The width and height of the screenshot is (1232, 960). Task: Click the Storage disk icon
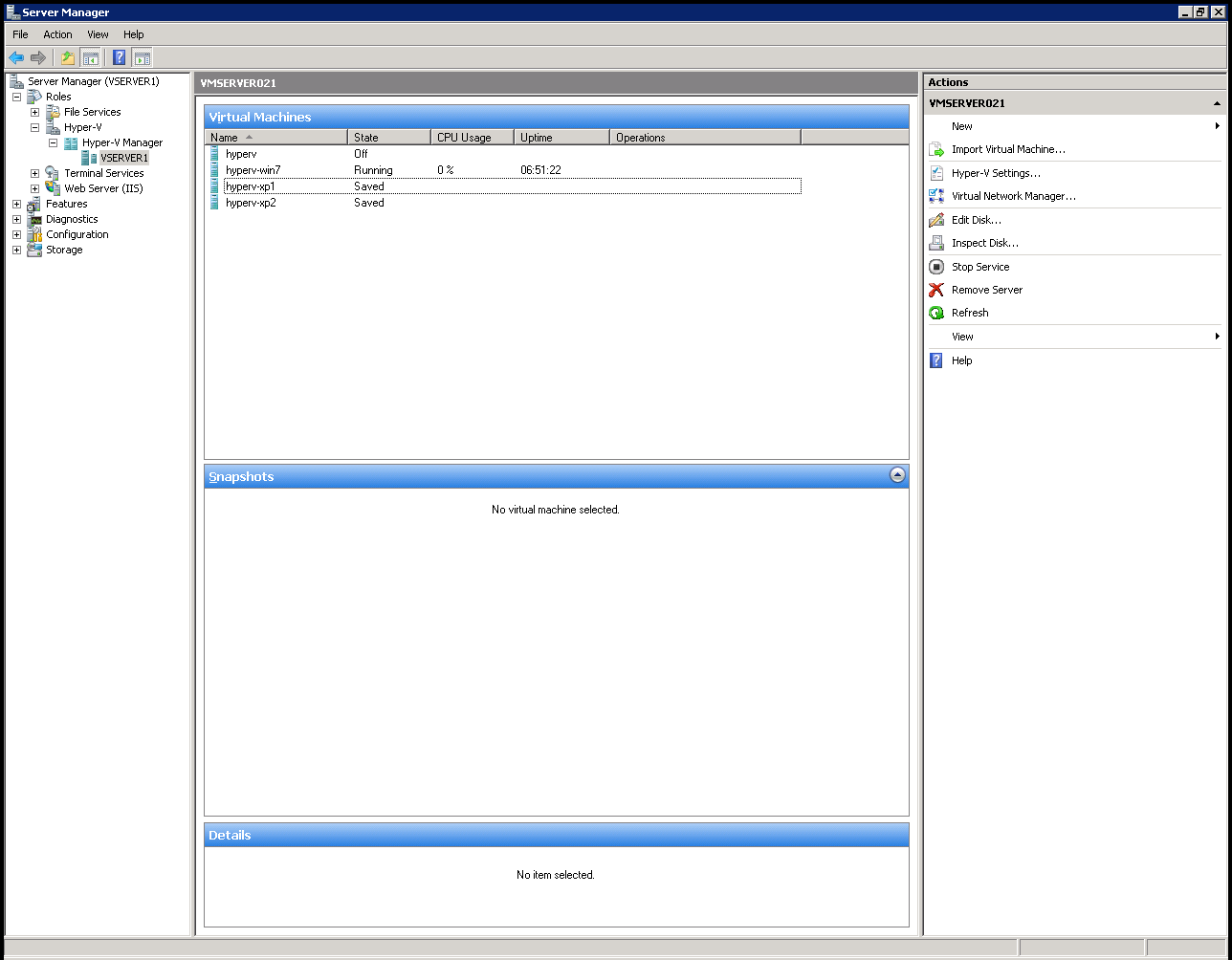(x=34, y=250)
